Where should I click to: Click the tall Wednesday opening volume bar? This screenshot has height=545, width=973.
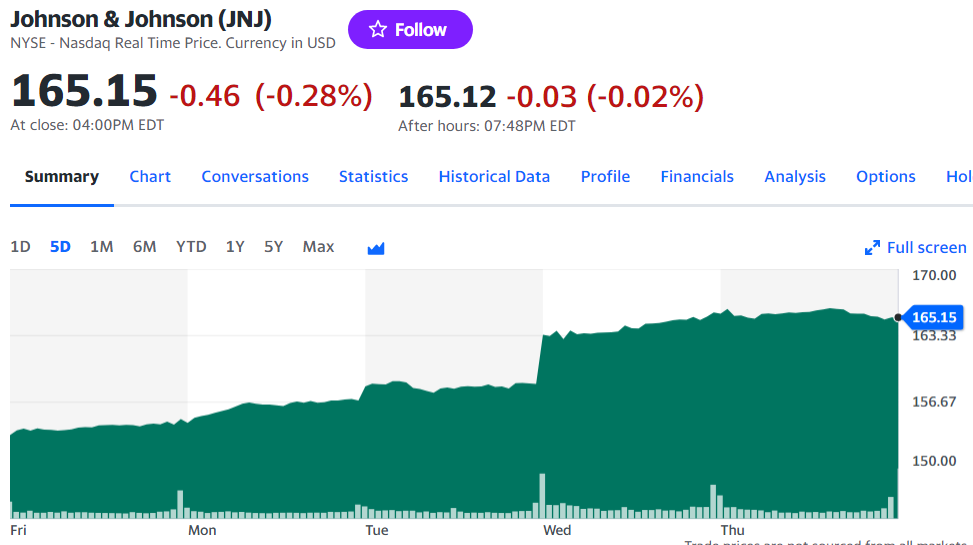542,496
